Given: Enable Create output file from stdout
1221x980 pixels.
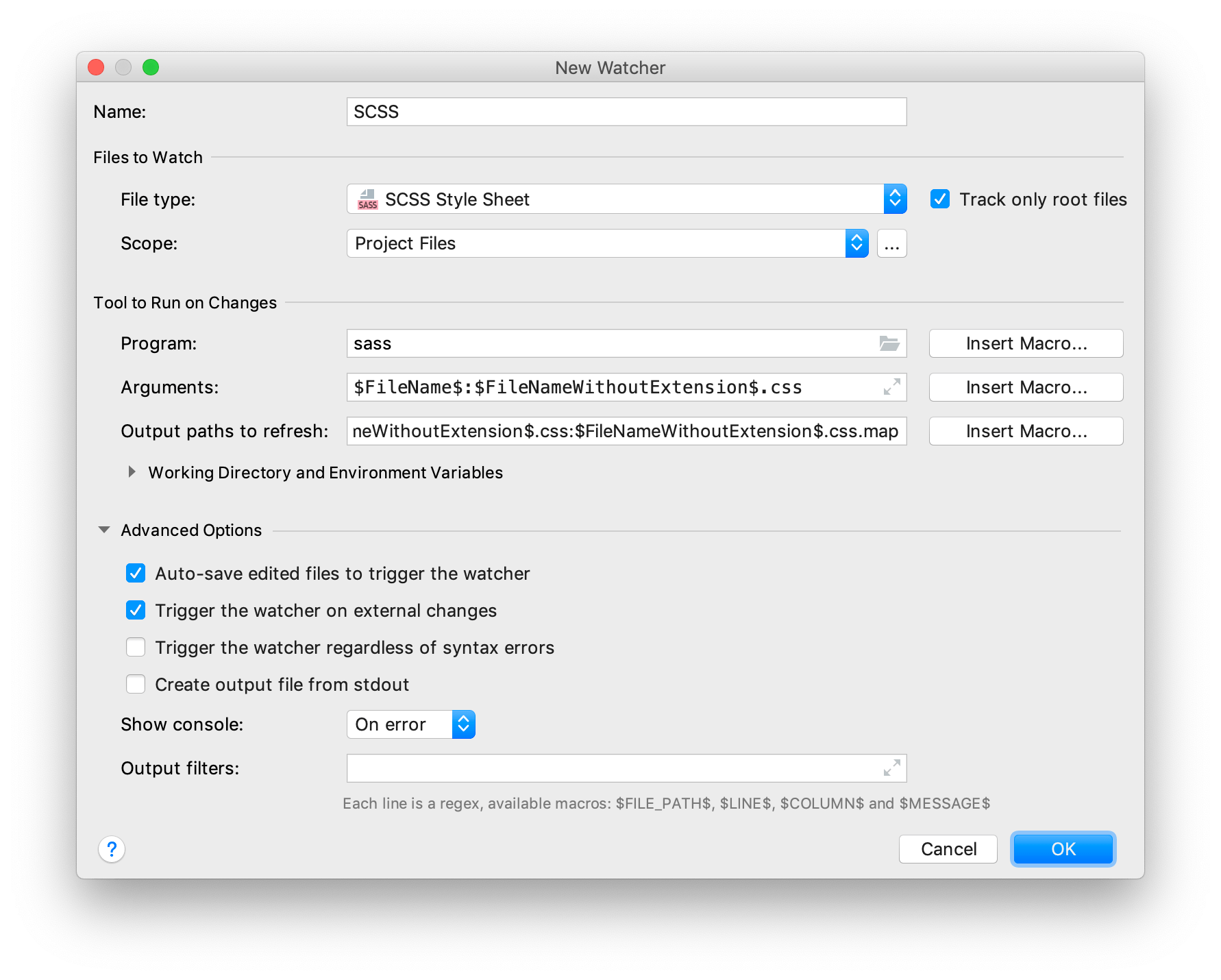Looking at the screenshot, I should point(136,684).
